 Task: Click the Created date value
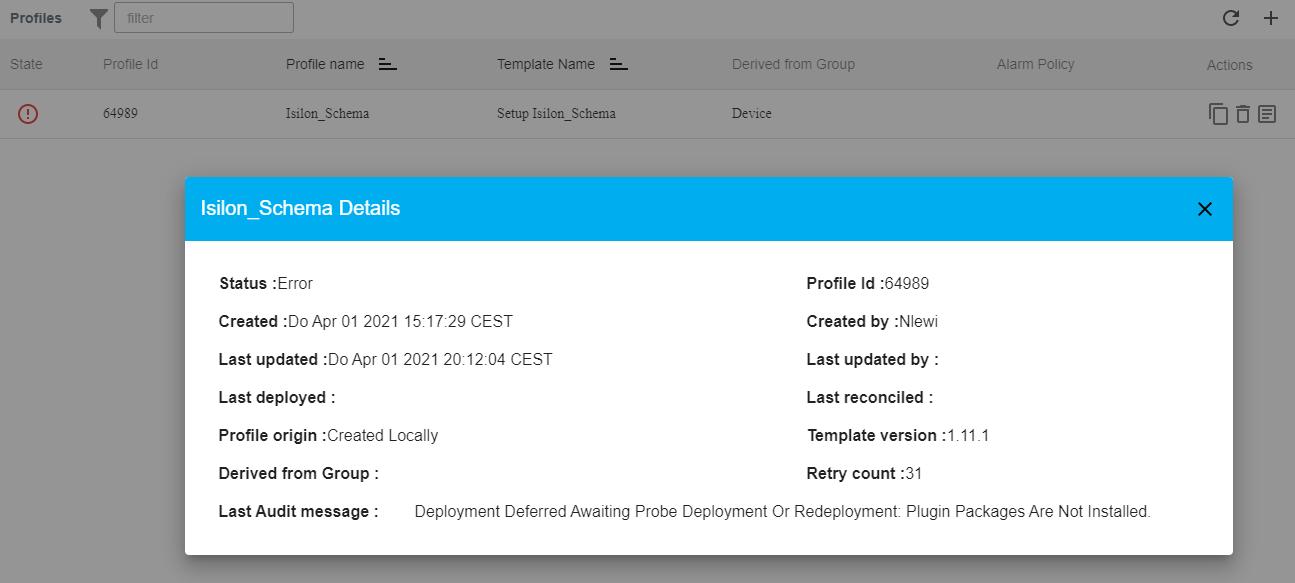coord(400,321)
